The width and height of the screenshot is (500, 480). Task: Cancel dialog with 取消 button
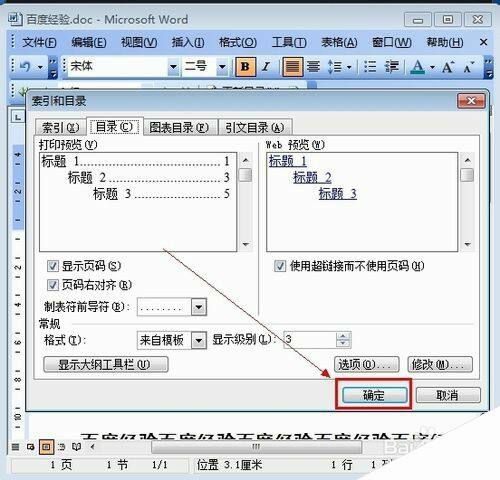(x=448, y=396)
